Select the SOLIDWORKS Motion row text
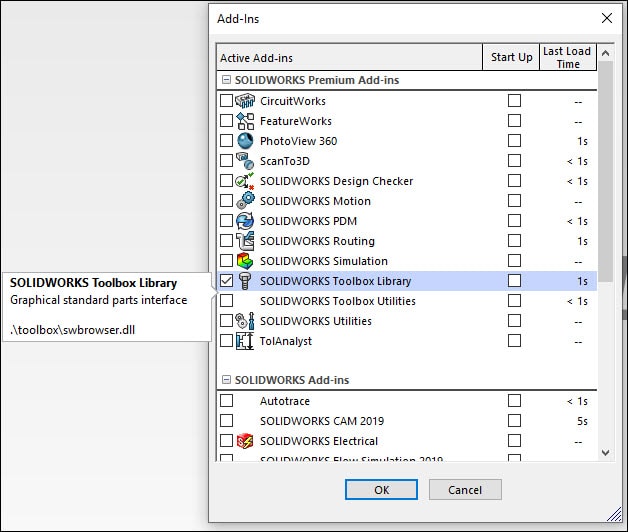Image resolution: width=628 pixels, height=532 pixels. (x=315, y=201)
